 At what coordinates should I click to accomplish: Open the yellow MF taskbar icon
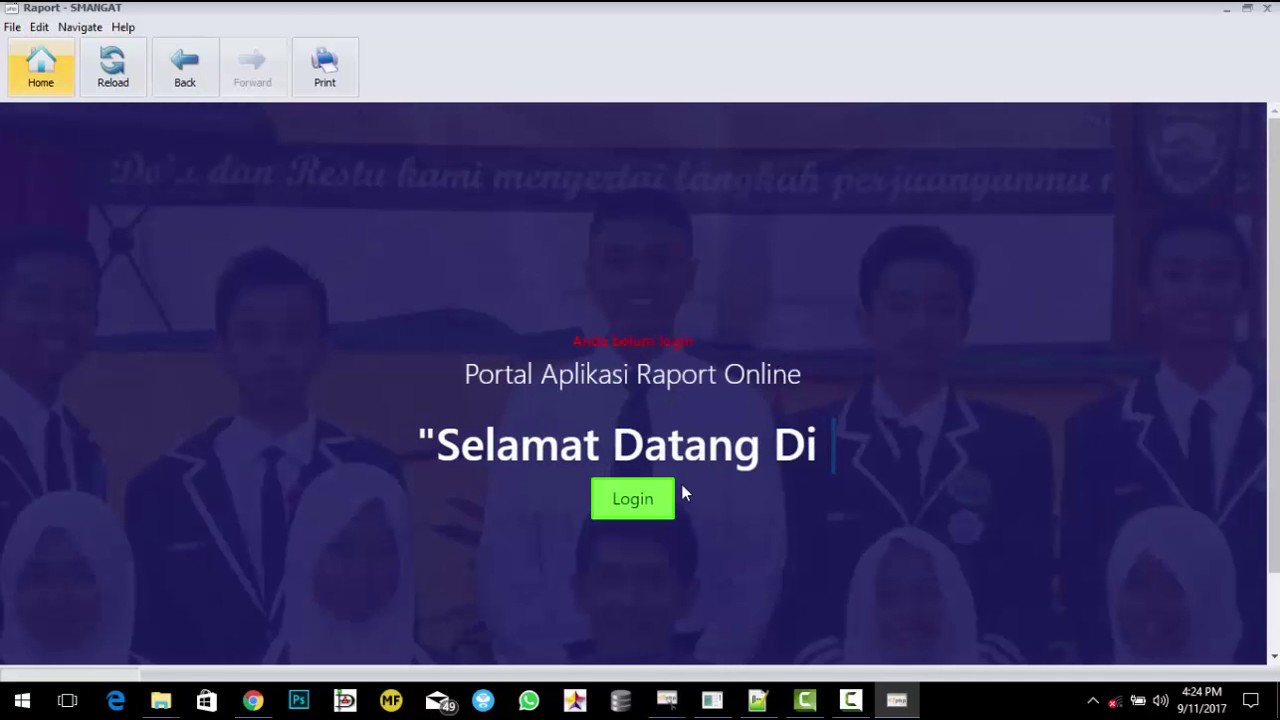[391, 701]
